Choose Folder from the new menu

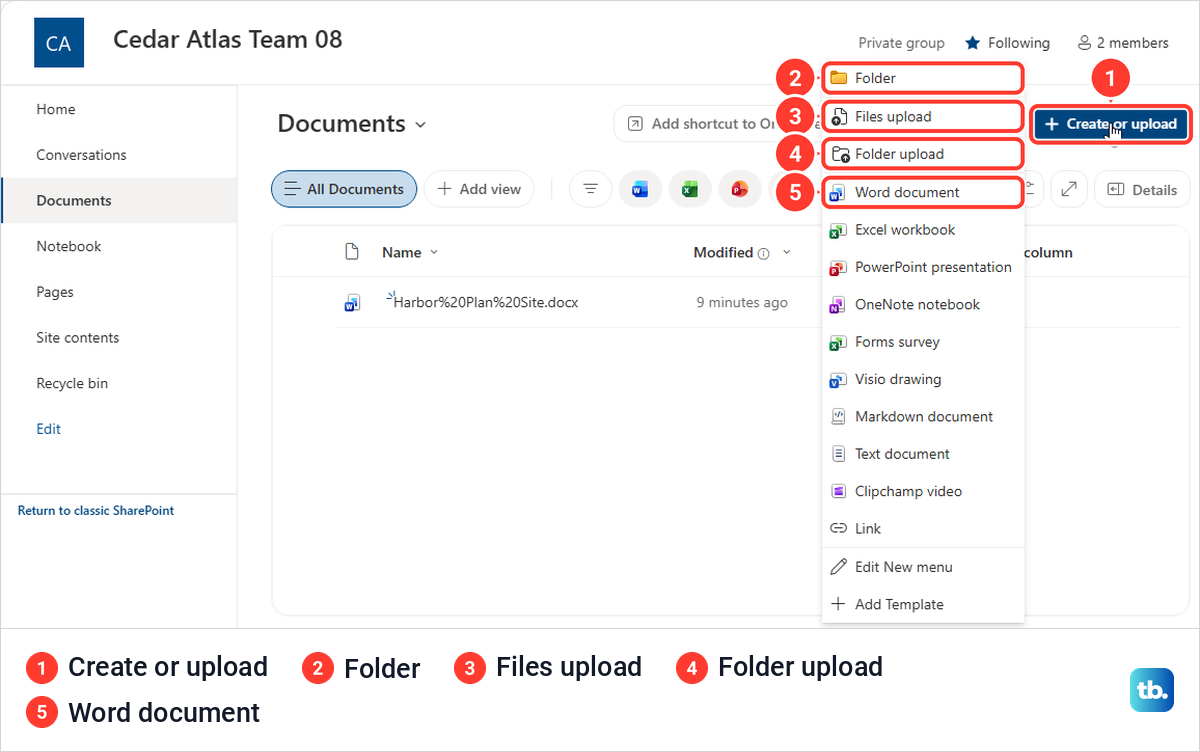(x=923, y=78)
